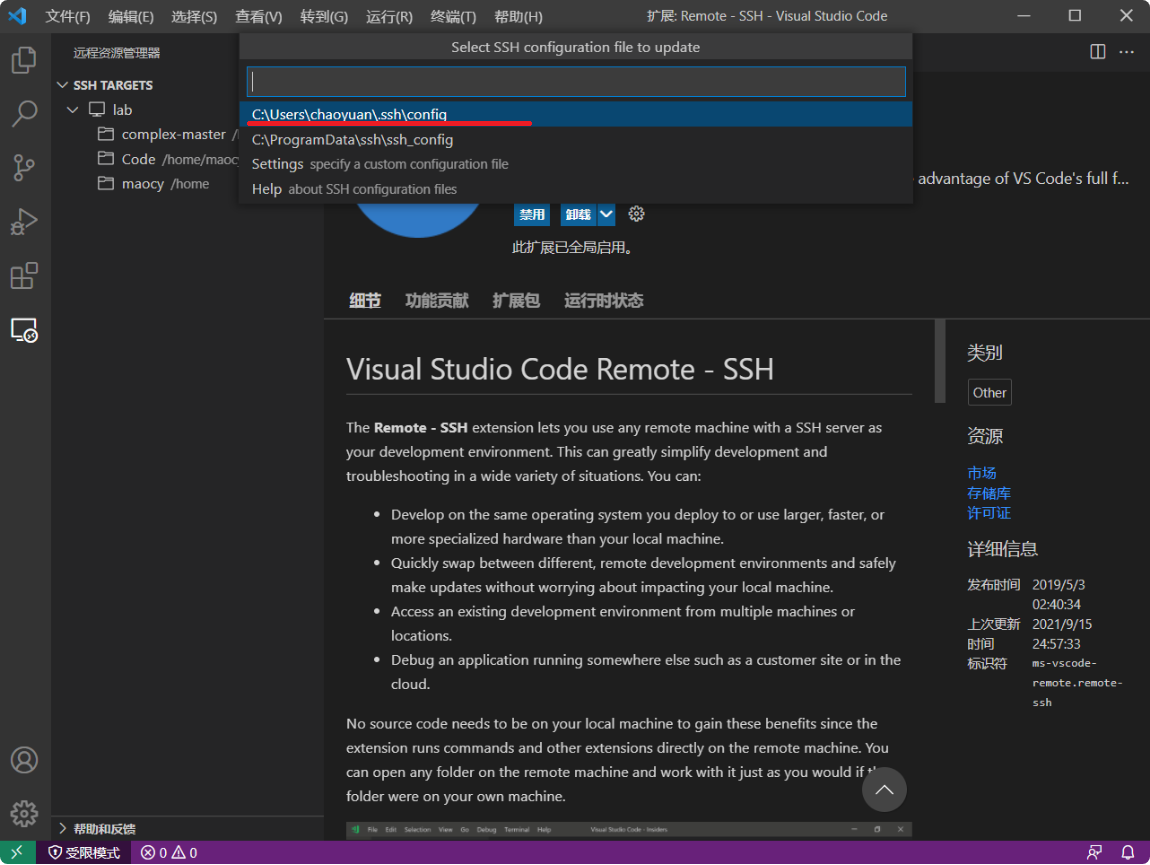Open the 查看(V) menu
The image size is (1150, 865).
(x=258, y=16)
